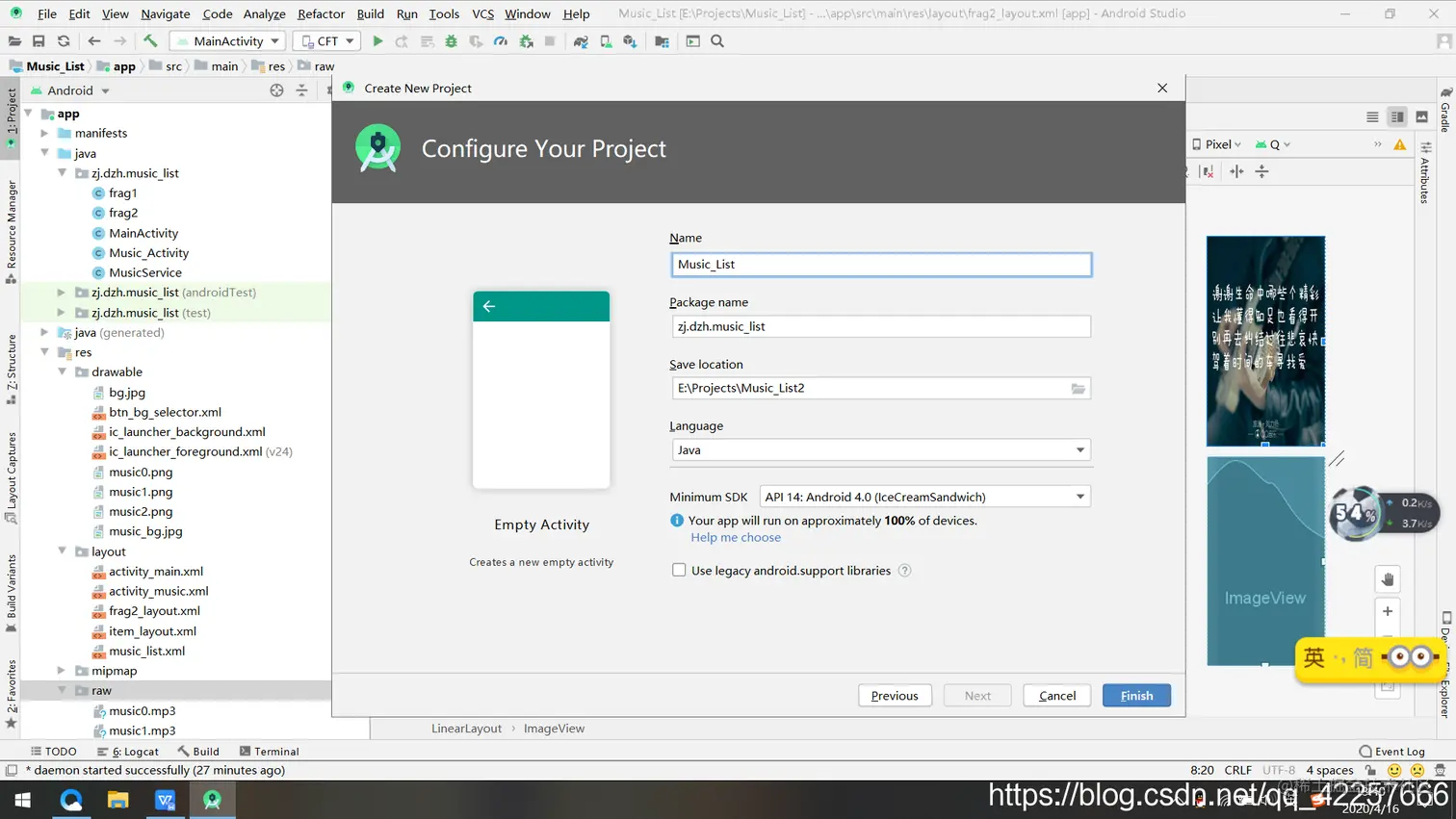Synchronize files with the refresh icon

coord(64,41)
